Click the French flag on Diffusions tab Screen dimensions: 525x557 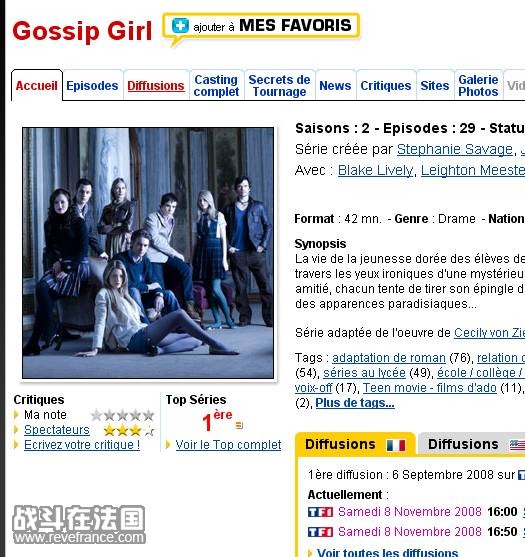point(396,445)
